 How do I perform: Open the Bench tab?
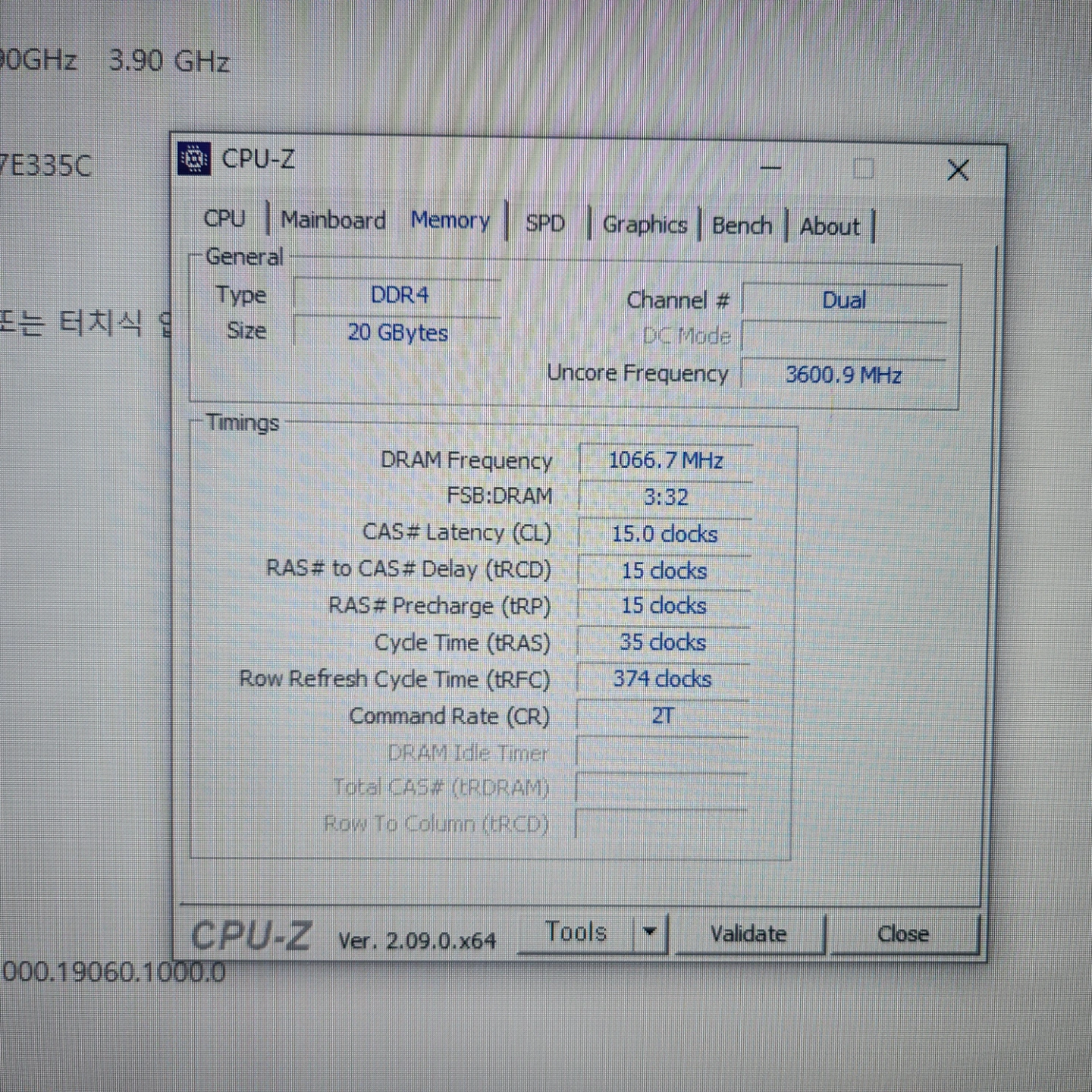click(742, 225)
